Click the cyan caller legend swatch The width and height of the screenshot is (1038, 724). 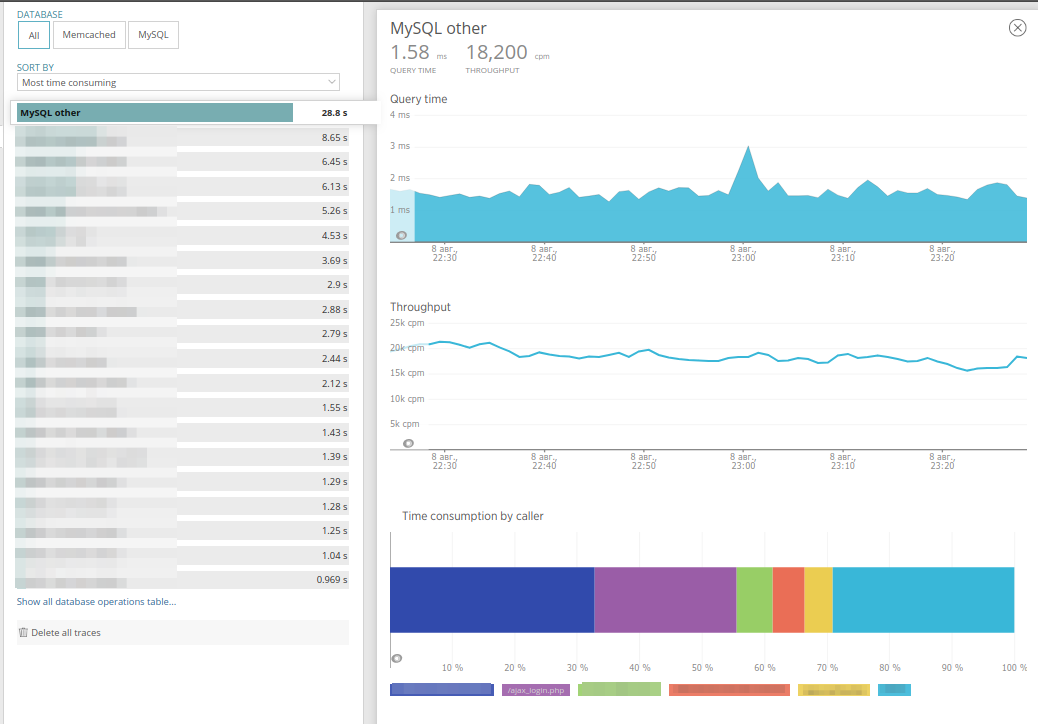(893, 689)
